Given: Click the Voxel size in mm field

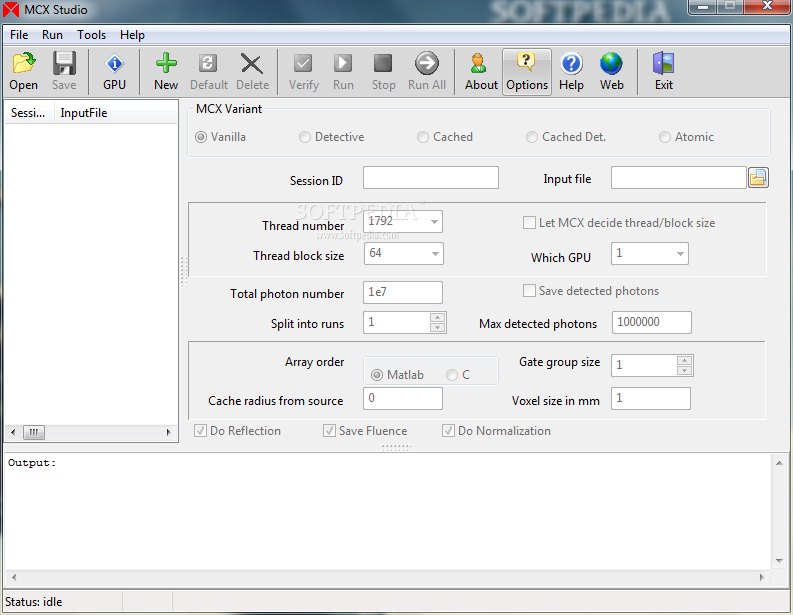Looking at the screenshot, I should click(x=650, y=398).
